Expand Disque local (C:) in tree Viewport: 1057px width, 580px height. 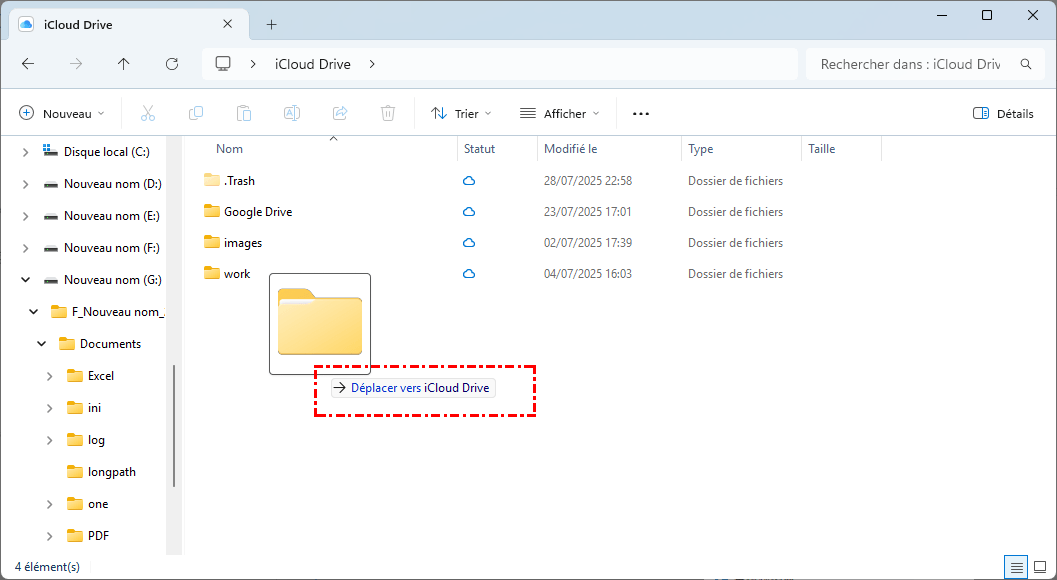point(26,152)
